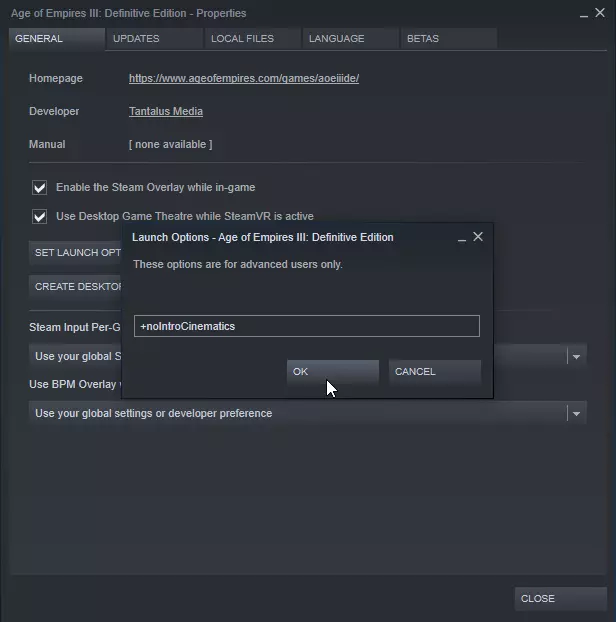616x622 pixels.
Task: Toggle Enable the Steam Overlay checkbox
Action: [39, 187]
